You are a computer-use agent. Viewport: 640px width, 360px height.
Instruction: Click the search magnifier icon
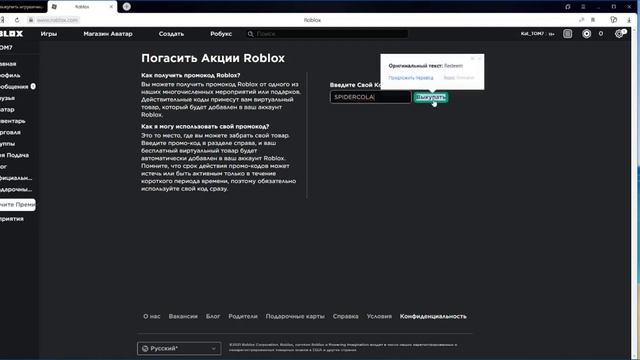(x=250, y=34)
